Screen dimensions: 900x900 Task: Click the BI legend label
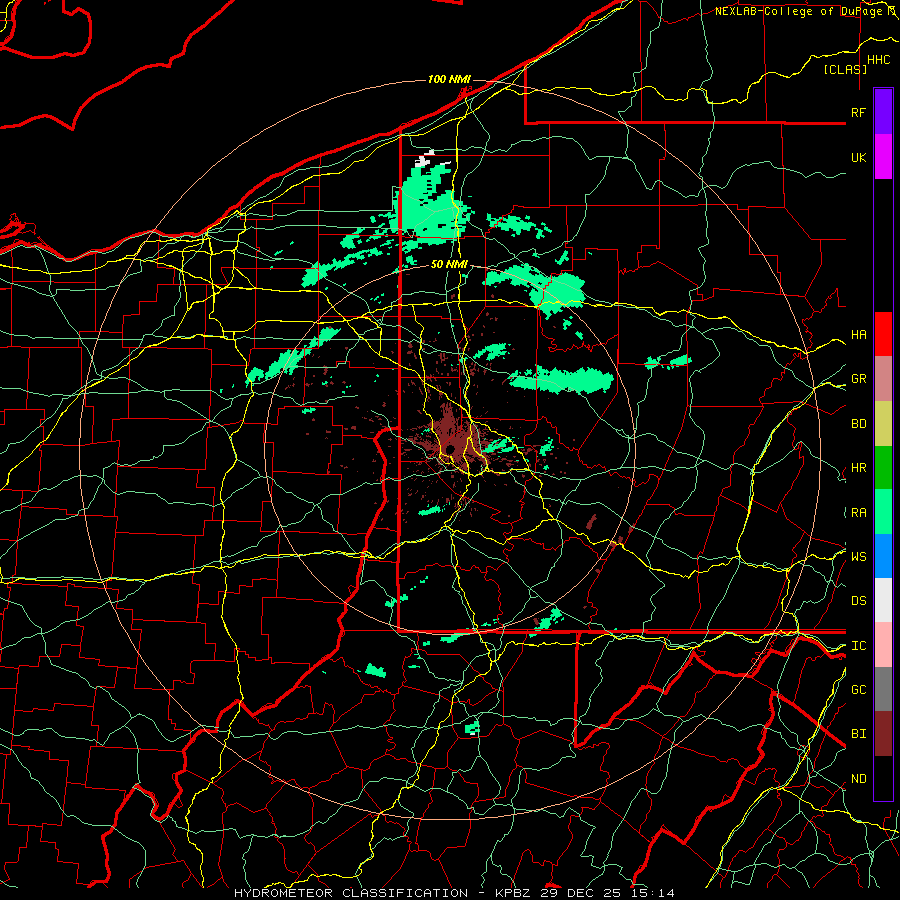coord(858,734)
